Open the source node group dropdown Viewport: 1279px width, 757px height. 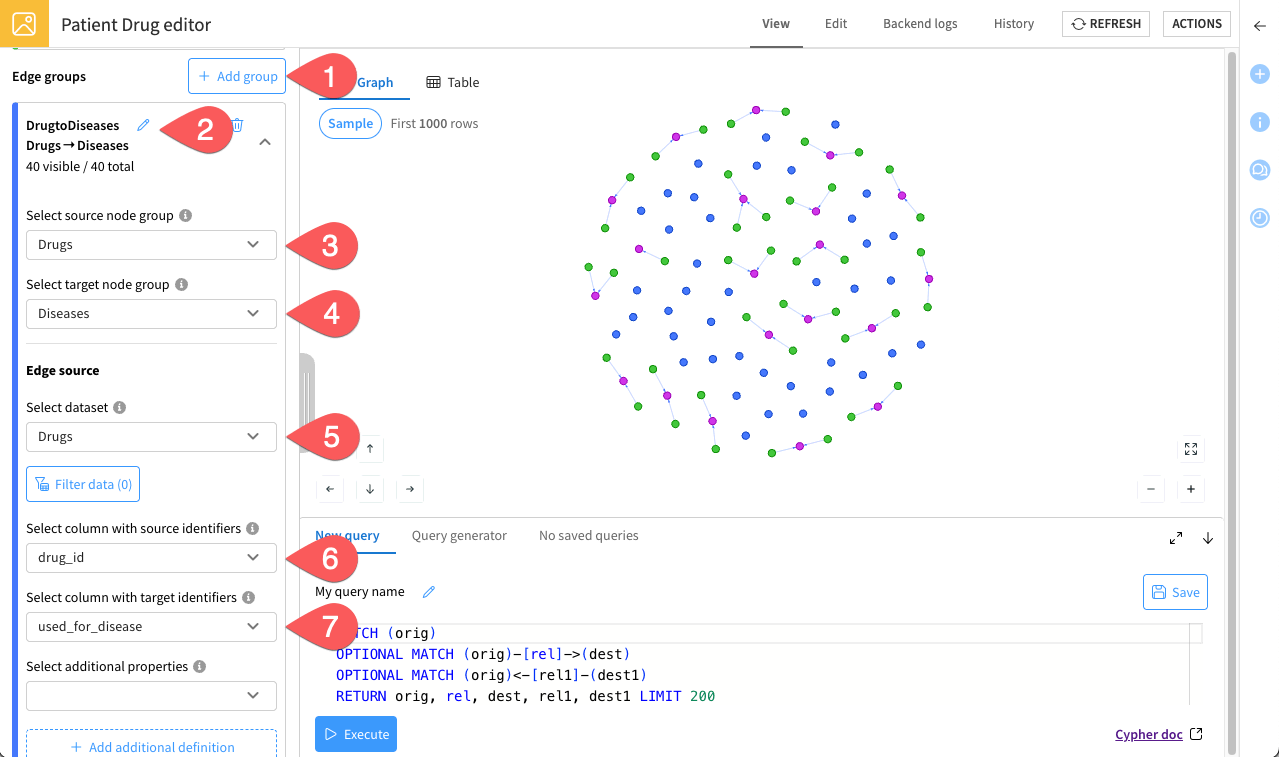[x=151, y=245]
